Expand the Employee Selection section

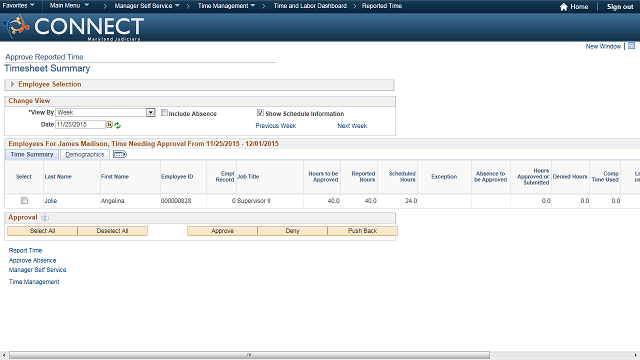[x=12, y=84]
